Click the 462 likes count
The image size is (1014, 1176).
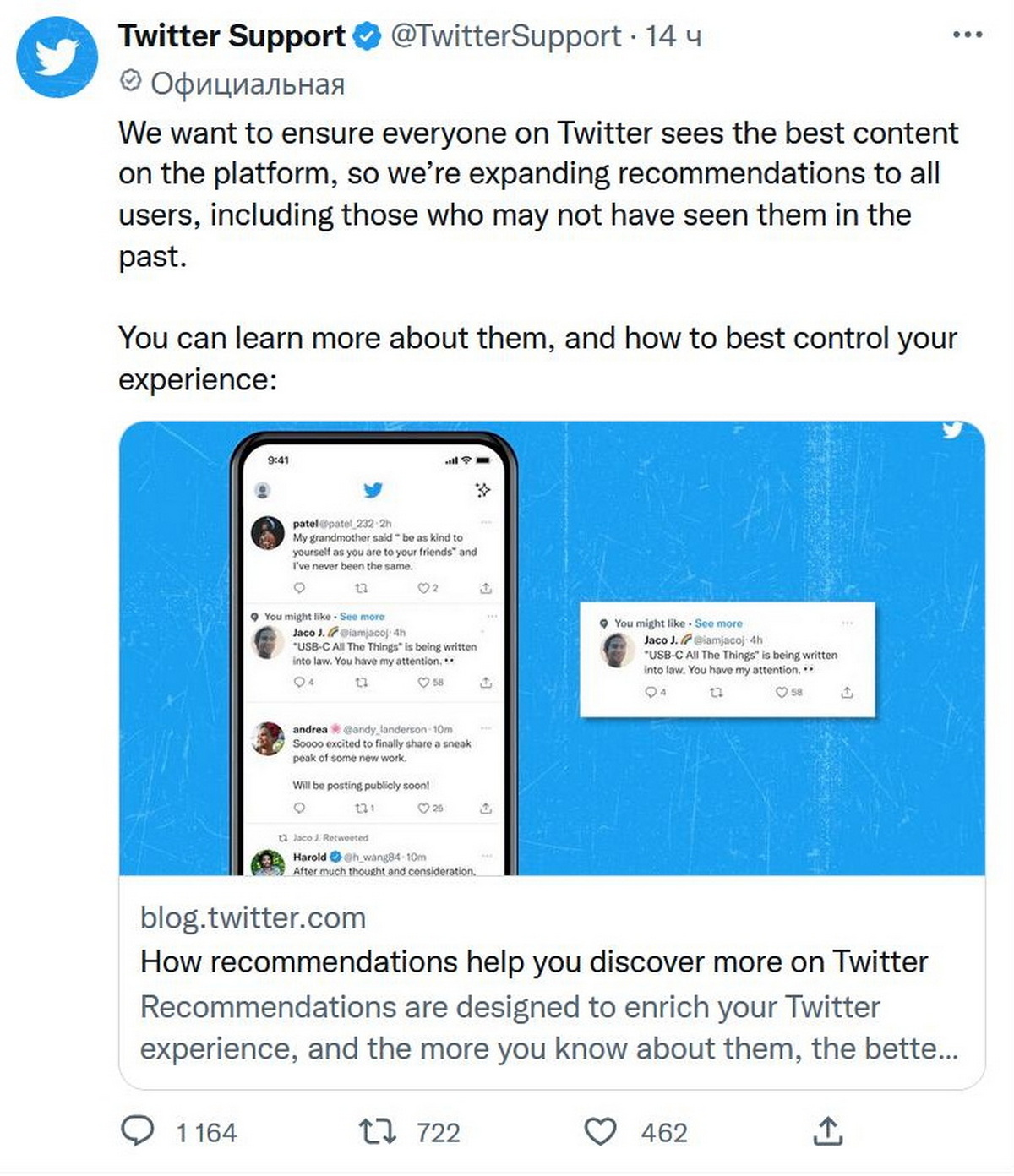coord(664,1132)
